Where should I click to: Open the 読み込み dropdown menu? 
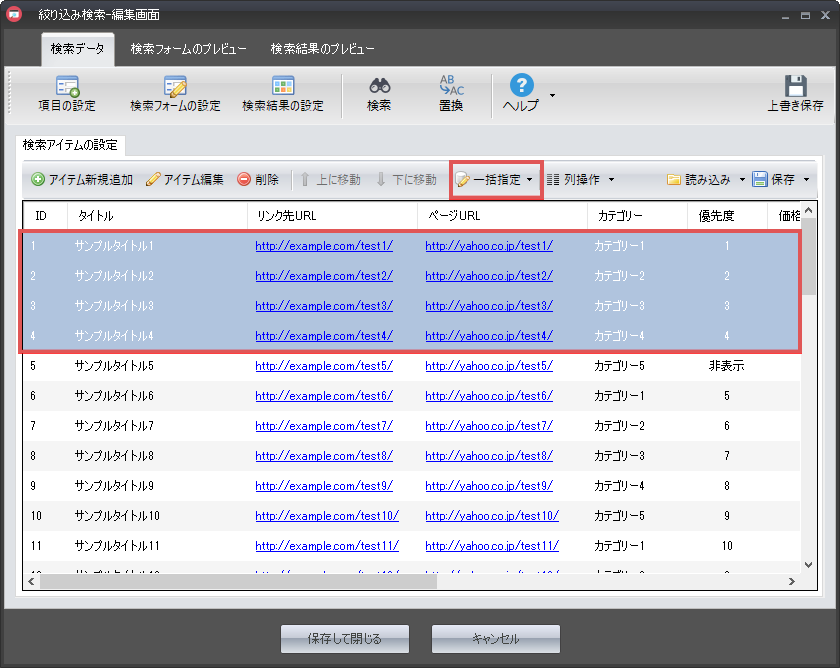click(x=742, y=180)
